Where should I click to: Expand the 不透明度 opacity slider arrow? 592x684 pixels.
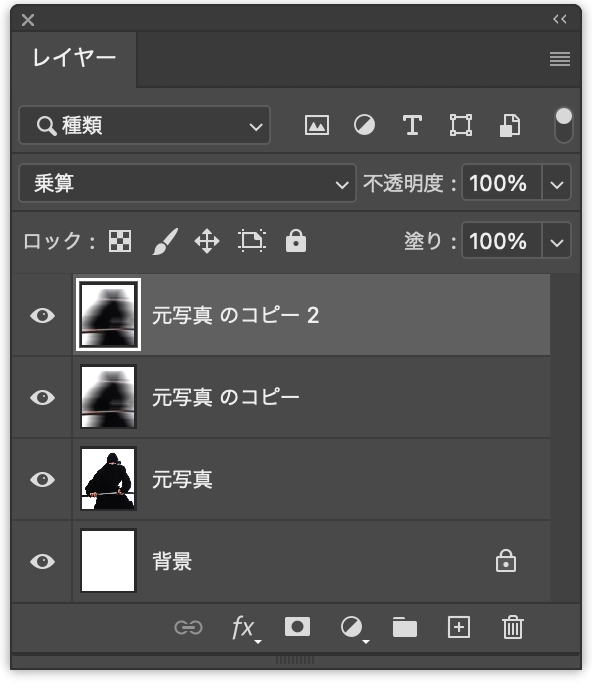click(x=556, y=183)
